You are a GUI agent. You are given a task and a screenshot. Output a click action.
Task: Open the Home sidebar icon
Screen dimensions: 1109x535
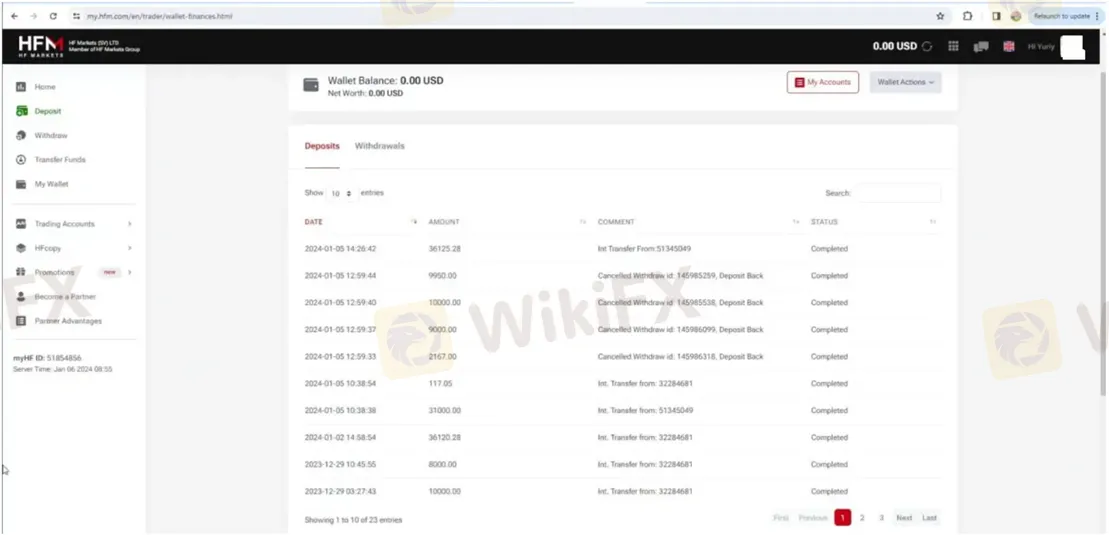click(x=21, y=86)
